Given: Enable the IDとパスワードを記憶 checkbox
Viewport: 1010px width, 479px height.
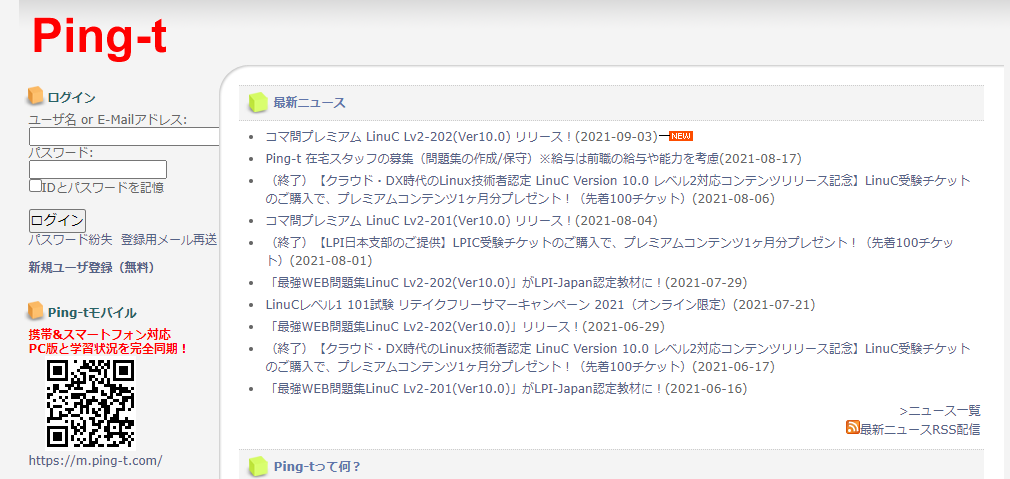Looking at the screenshot, I should (x=35, y=185).
